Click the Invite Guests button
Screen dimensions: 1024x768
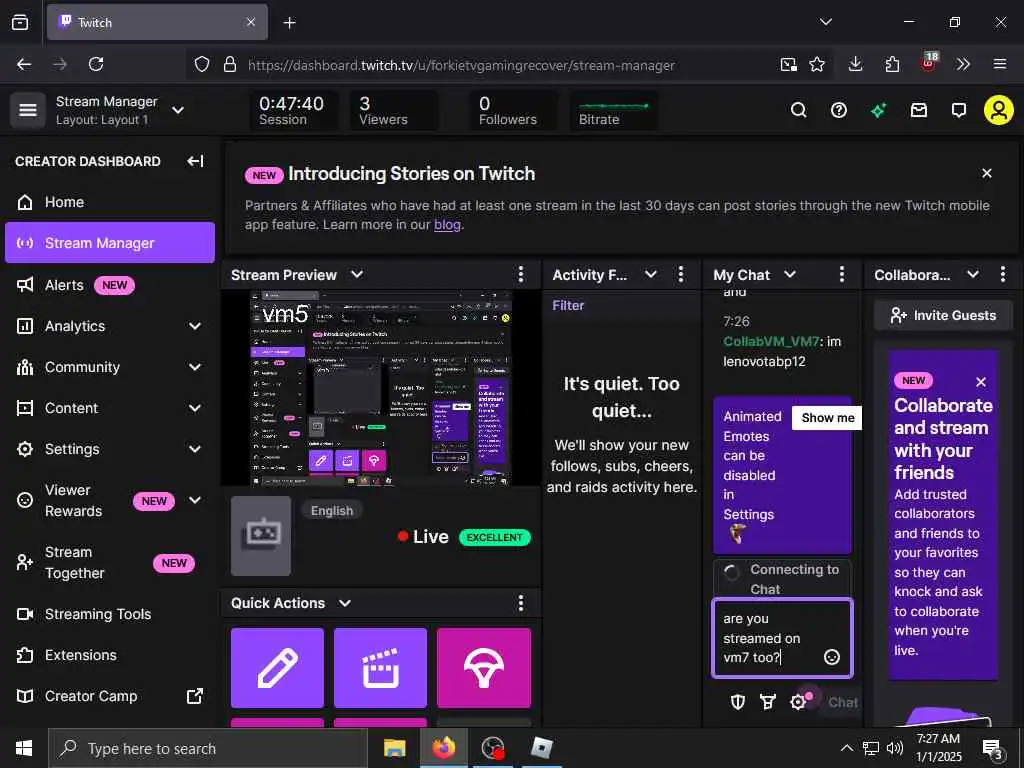tap(943, 315)
